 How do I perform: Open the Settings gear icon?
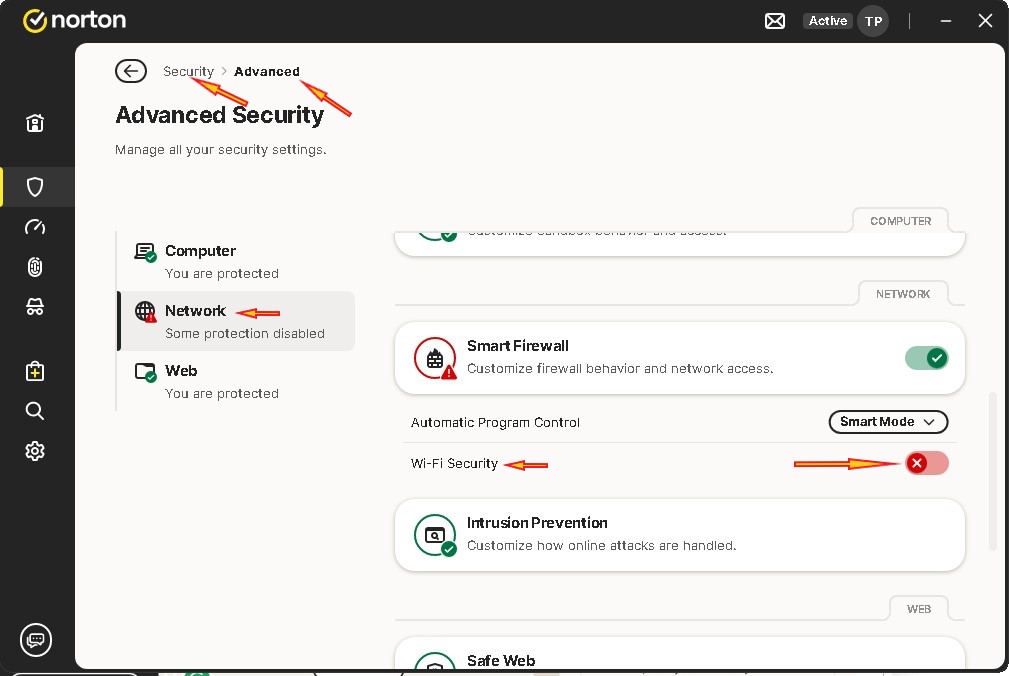(35, 451)
